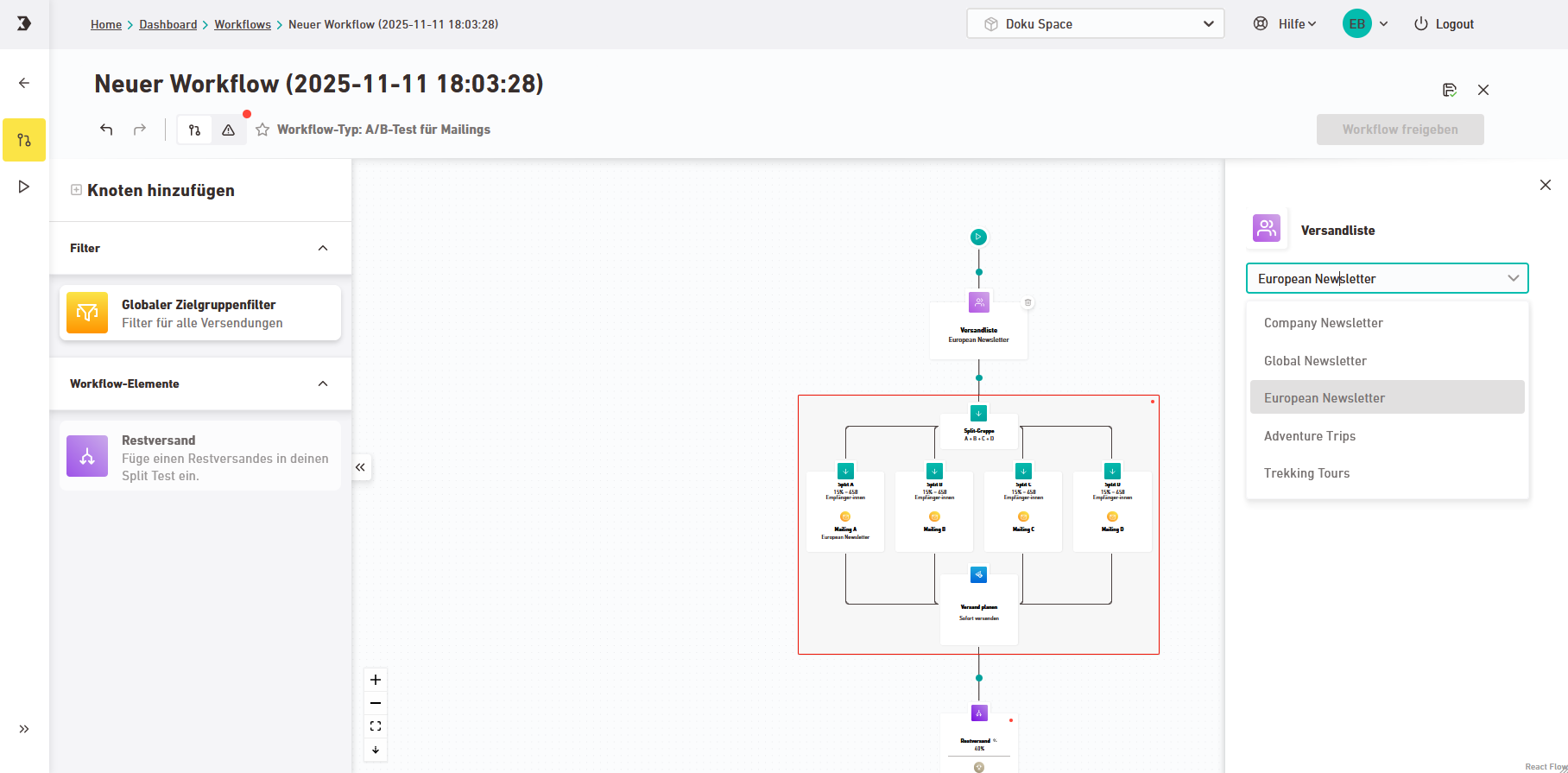Open the Workflows breadcrumb link

(x=243, y=24)
